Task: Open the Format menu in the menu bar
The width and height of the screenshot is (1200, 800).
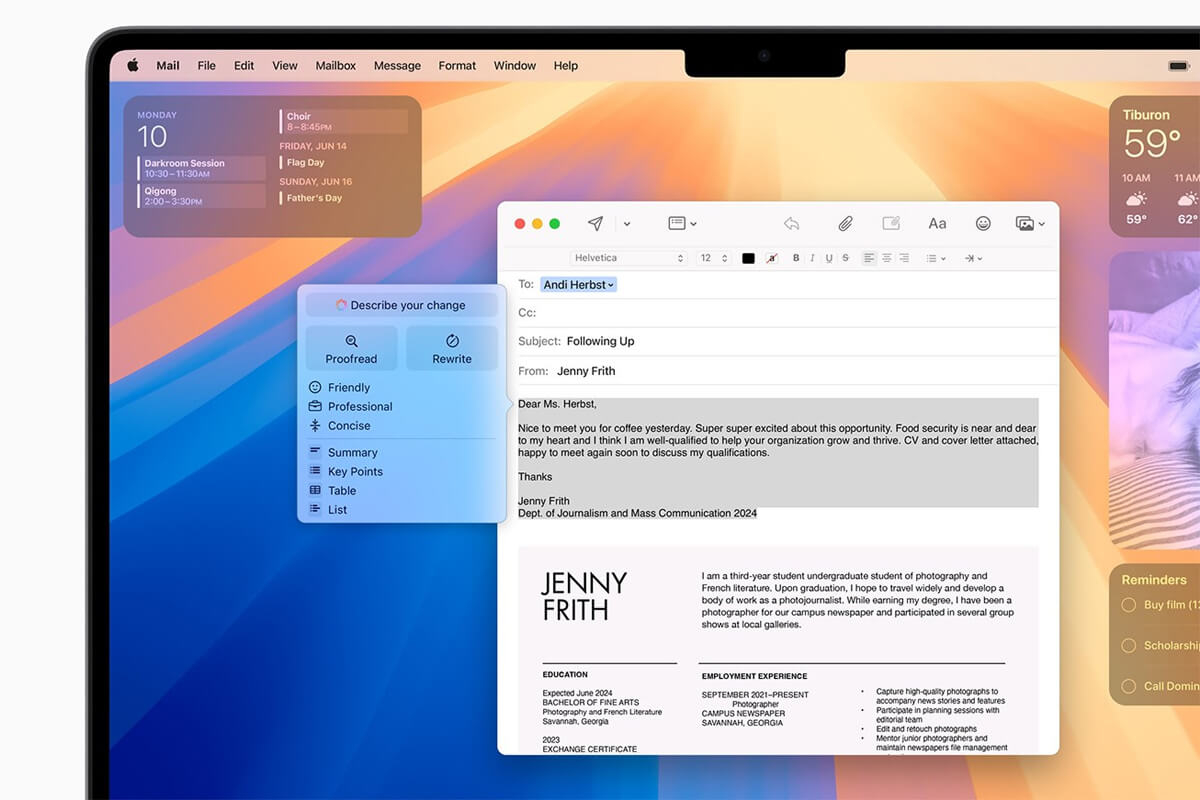Action: tap(457, 65)
